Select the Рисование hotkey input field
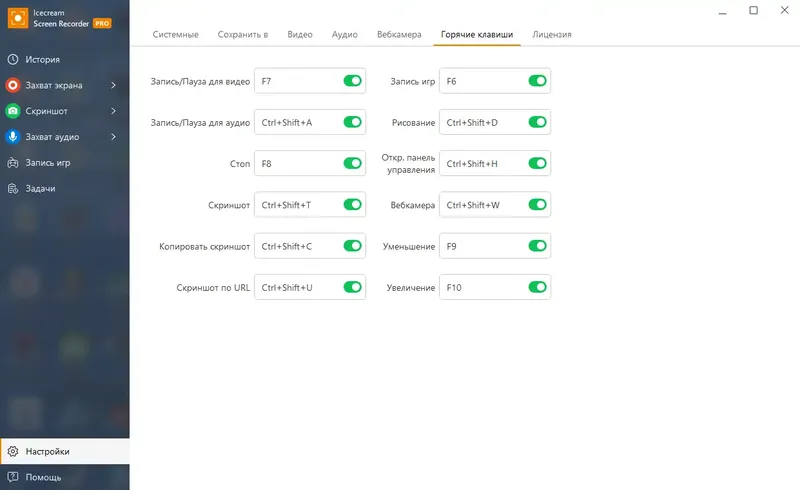The height and width of the screenshot is (490, 800). click(483, 123)
